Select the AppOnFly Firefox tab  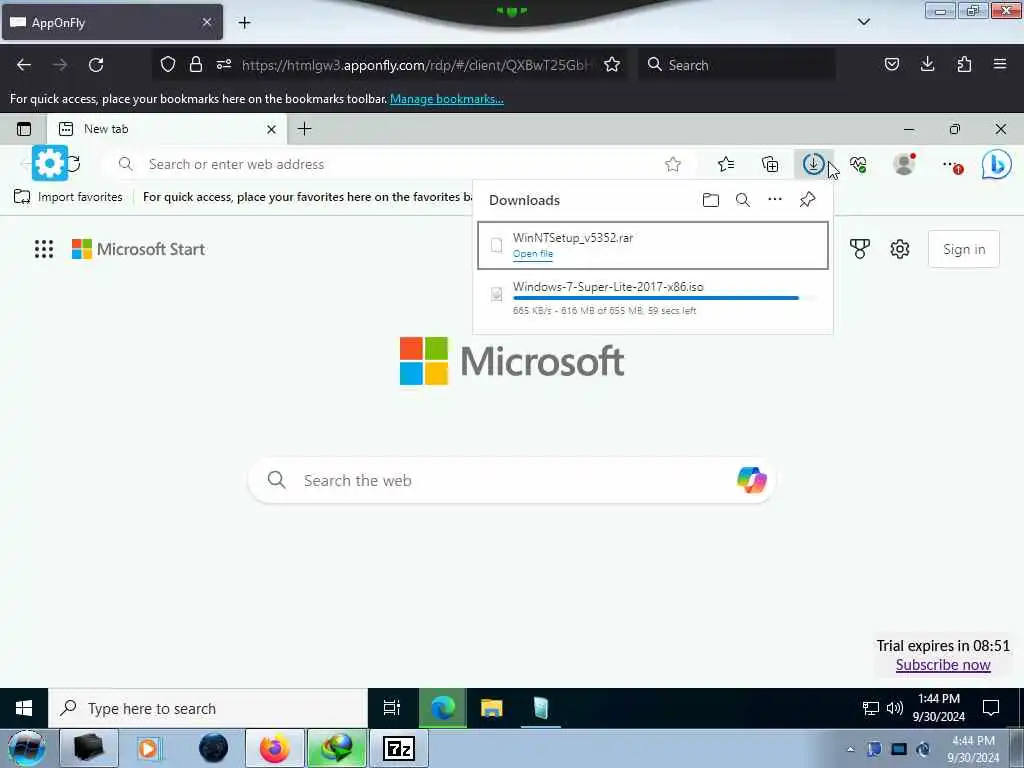coord(112,22)
